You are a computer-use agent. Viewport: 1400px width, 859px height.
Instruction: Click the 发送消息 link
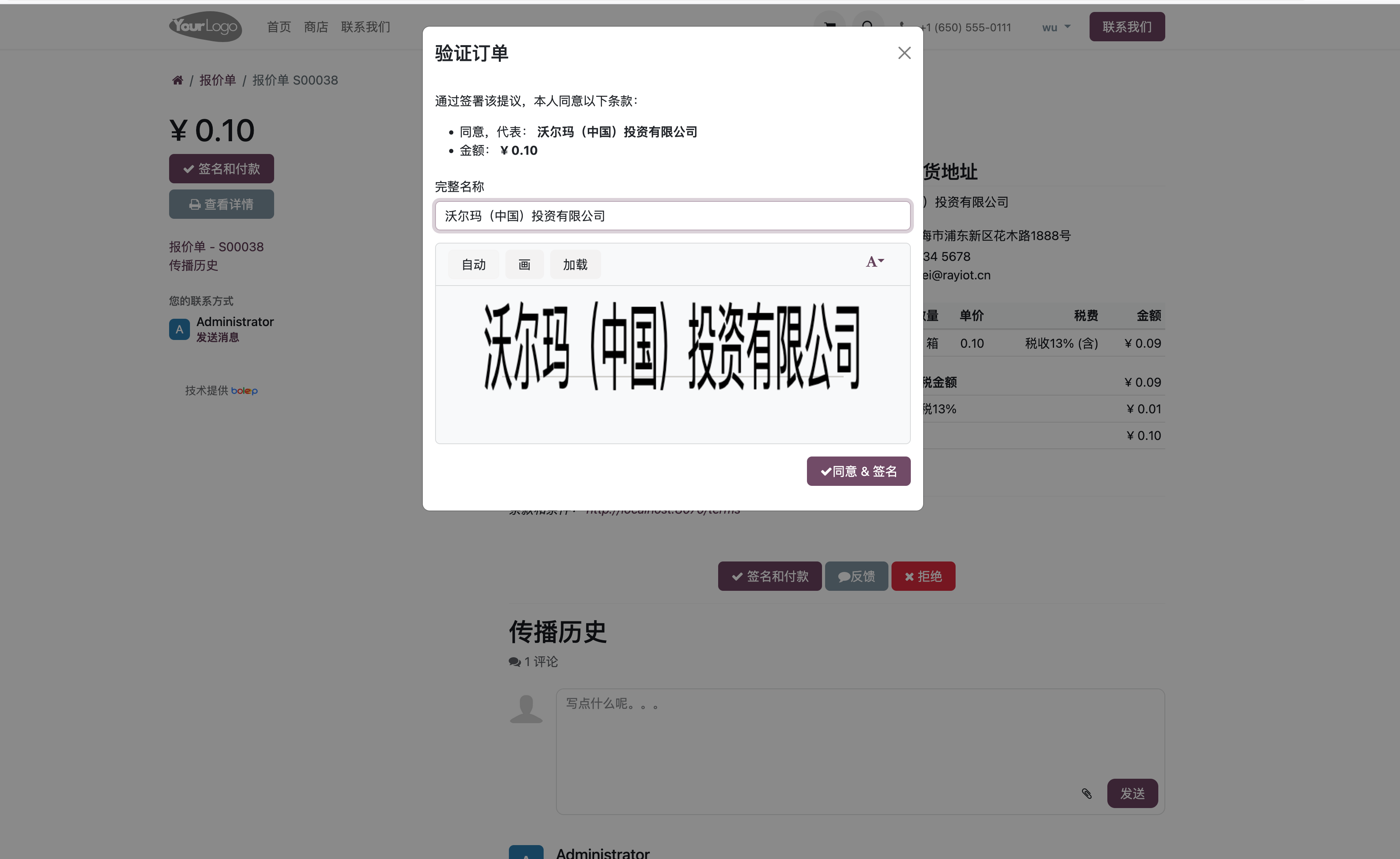[x=218, y=337]
